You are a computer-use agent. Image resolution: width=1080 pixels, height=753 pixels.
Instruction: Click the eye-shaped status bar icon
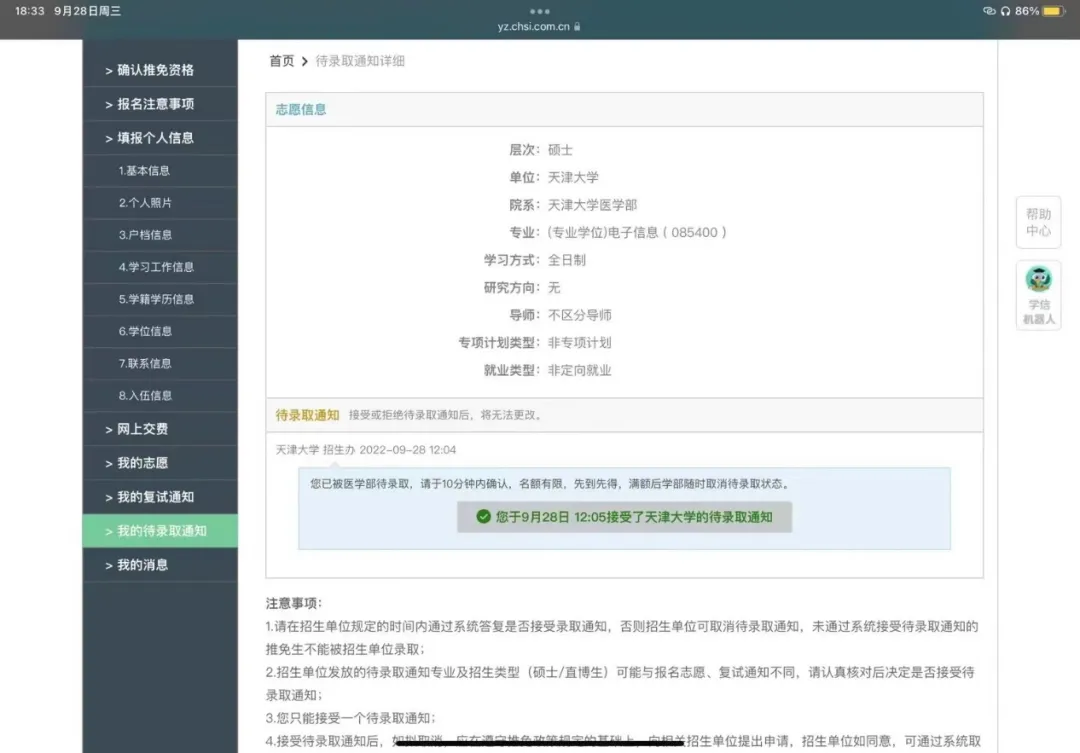pos(989,11)
